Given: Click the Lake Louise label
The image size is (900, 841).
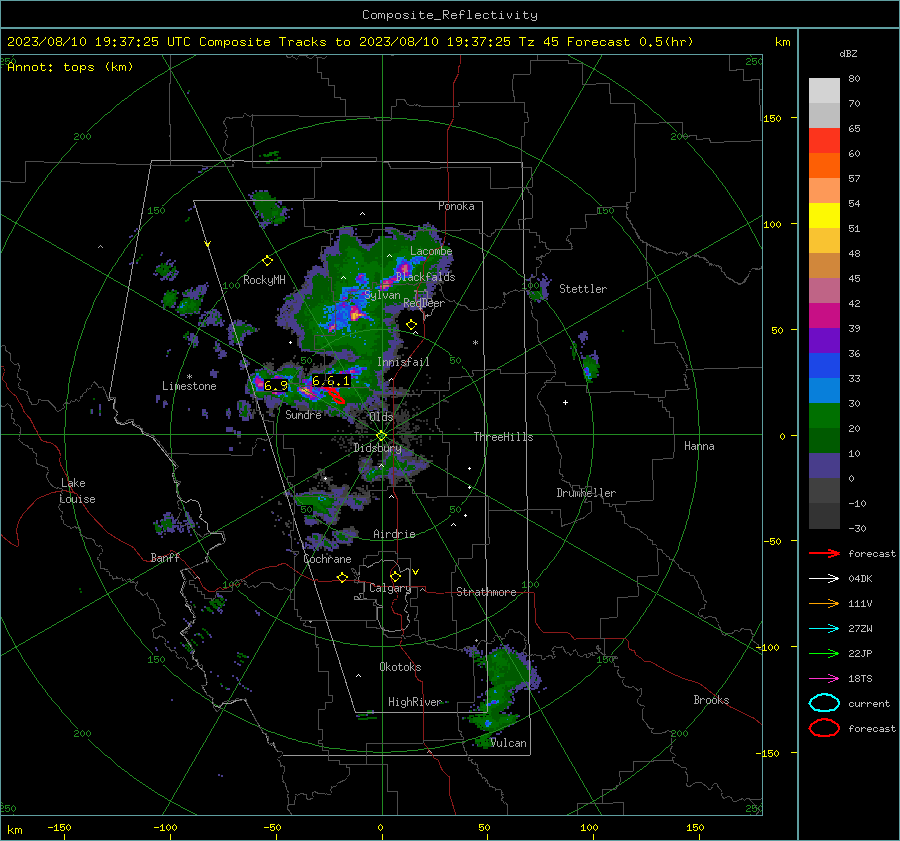Looking at the screenshot, I should pyautogui.click(x=77, y=491).
